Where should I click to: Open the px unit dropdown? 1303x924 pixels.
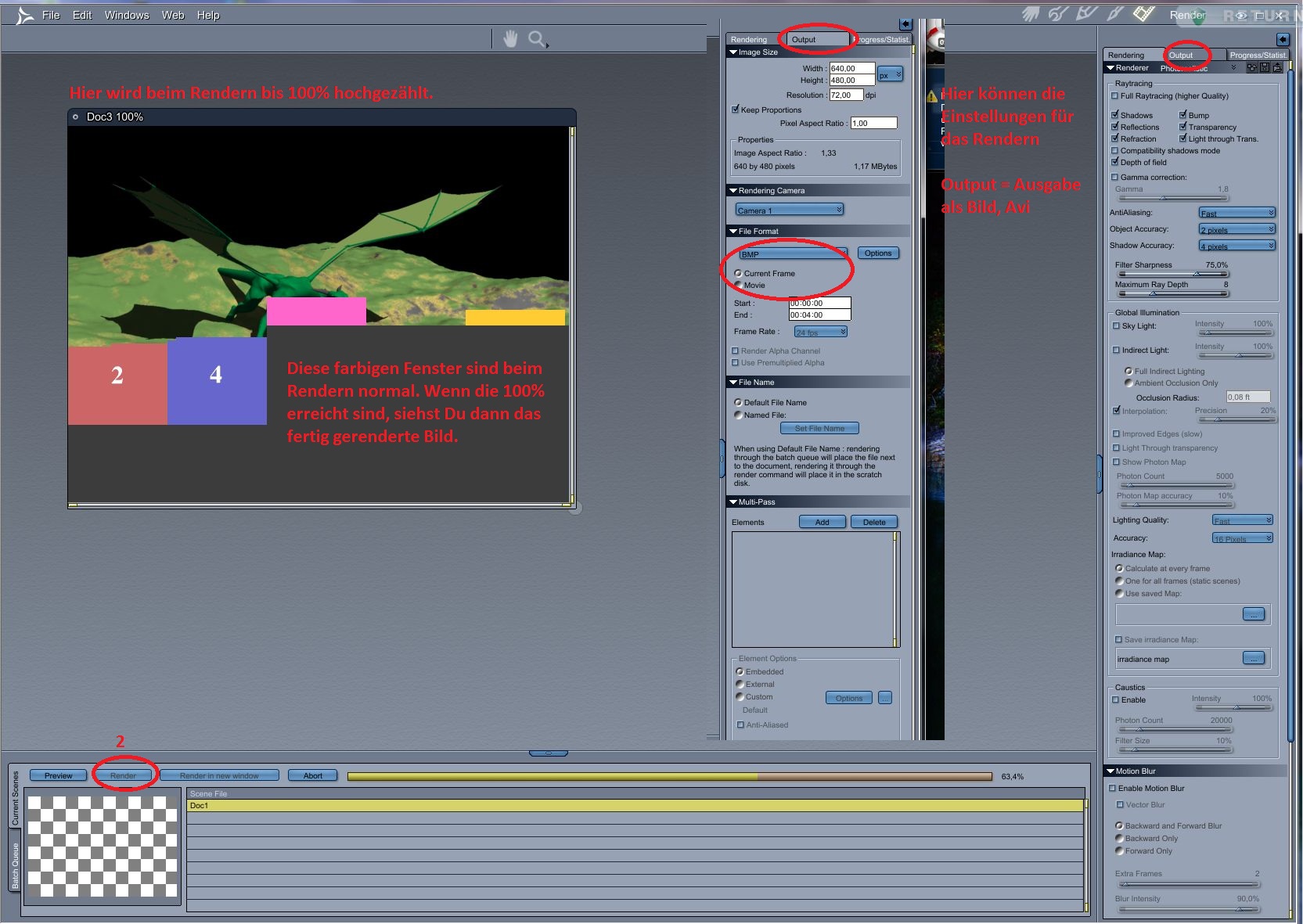(890, 74)
